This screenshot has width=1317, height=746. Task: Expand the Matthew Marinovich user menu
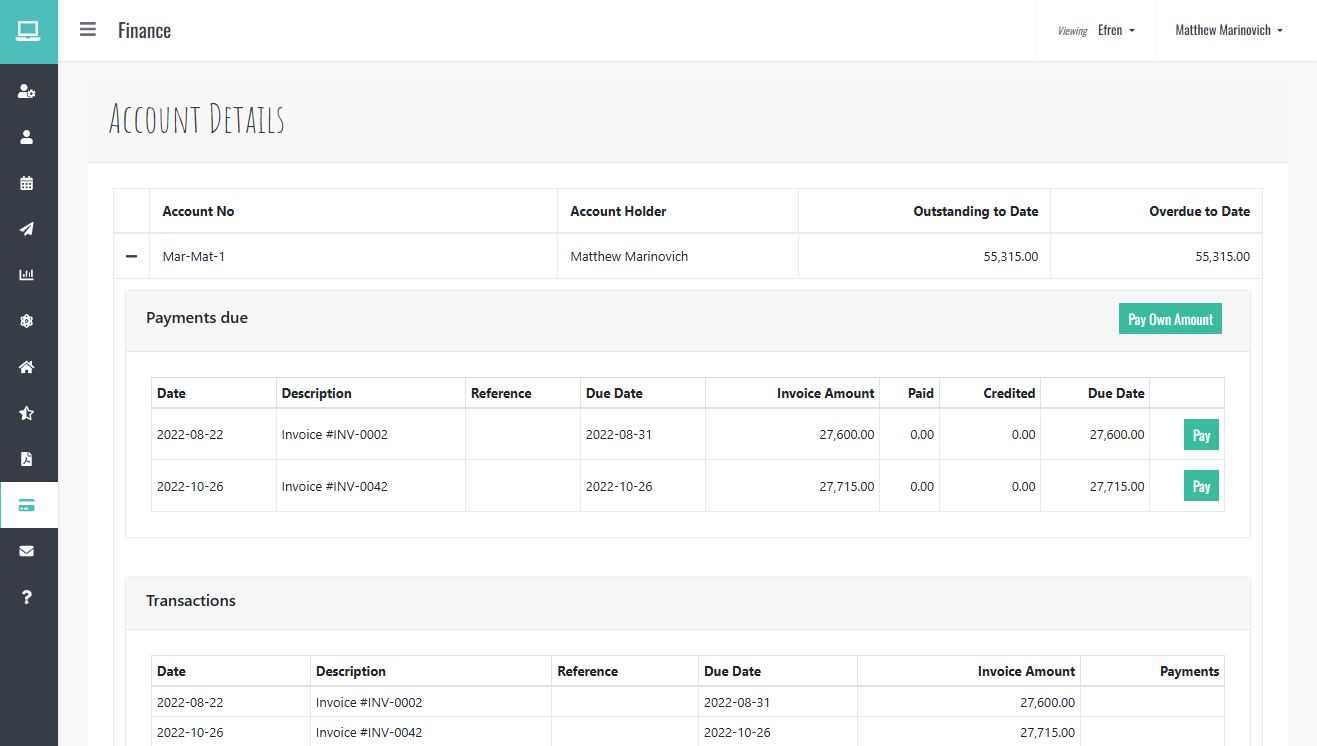1228,31
